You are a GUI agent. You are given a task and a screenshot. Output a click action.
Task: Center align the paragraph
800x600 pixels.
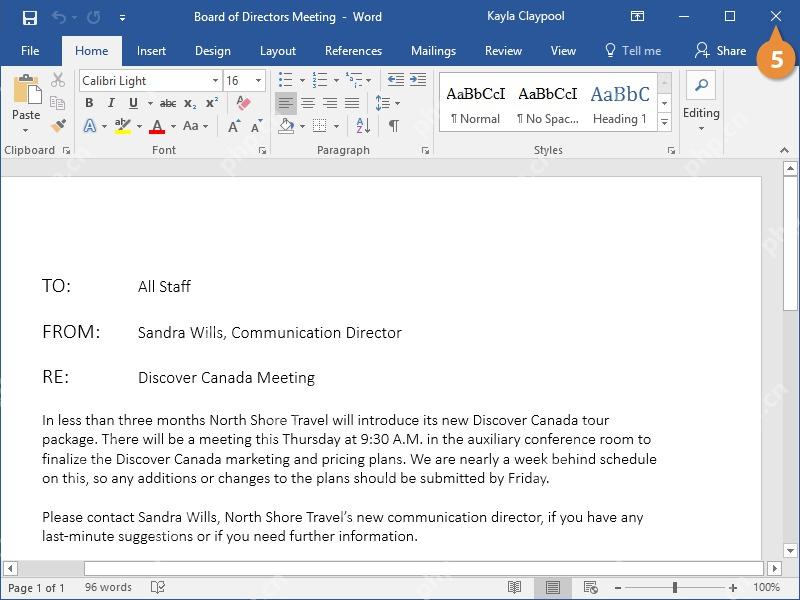pos(308,104)
